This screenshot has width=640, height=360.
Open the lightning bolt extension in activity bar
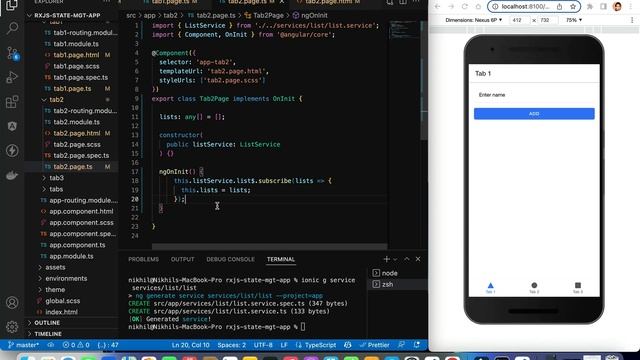click(x=12, y=151)
